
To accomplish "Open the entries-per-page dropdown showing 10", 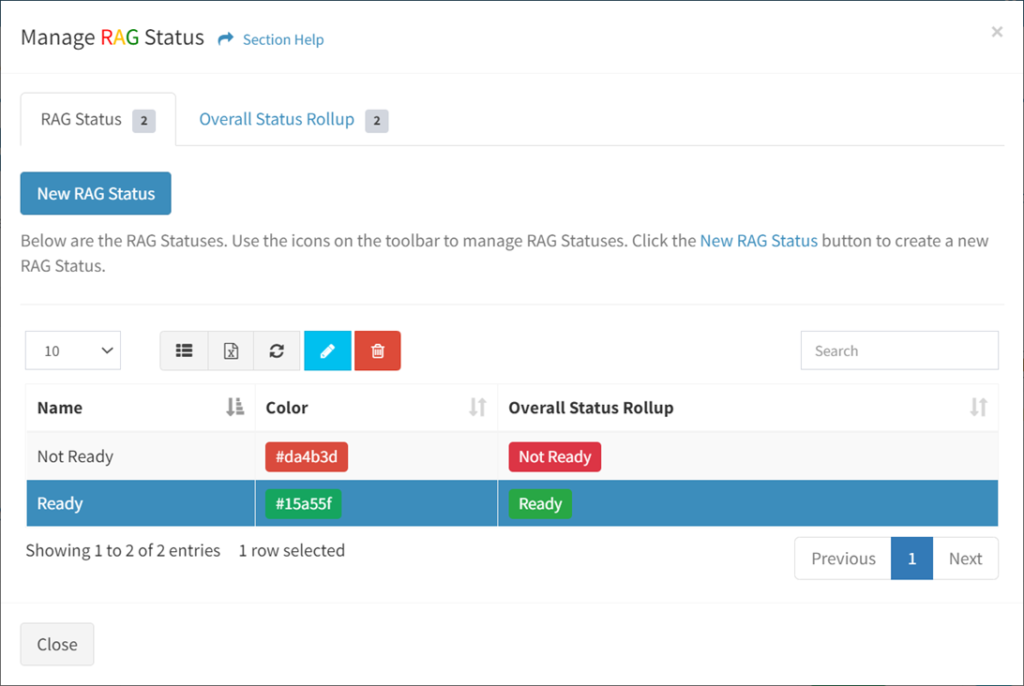I will click(72, 350).
